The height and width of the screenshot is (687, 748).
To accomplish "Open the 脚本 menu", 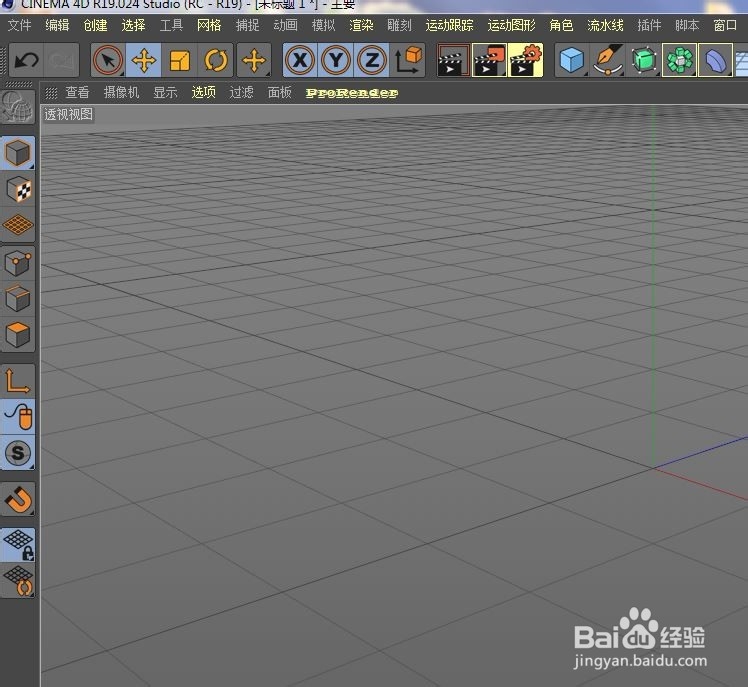I will point(687,25).
